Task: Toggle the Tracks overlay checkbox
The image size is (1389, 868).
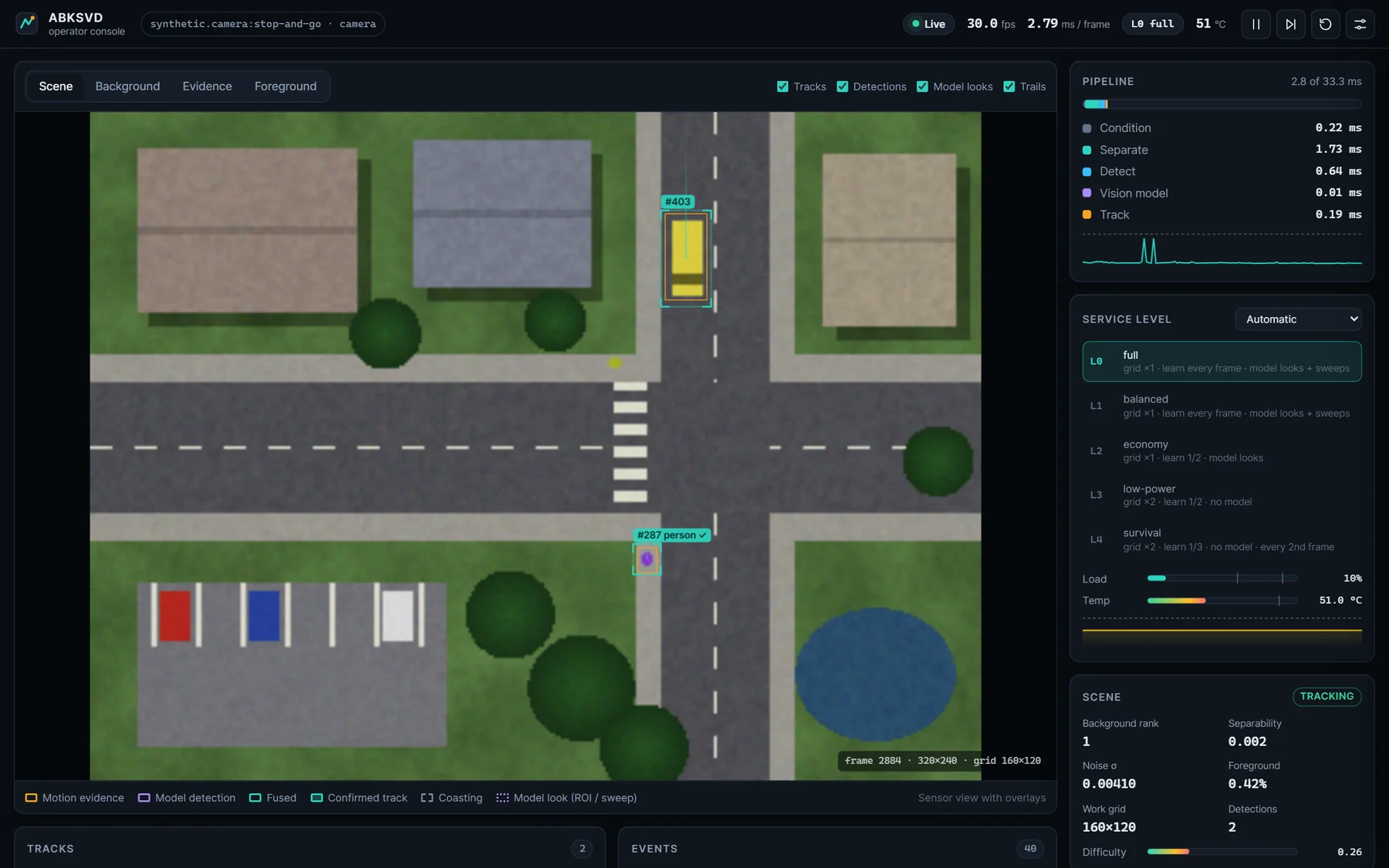Action: click(x=782, y=86)
